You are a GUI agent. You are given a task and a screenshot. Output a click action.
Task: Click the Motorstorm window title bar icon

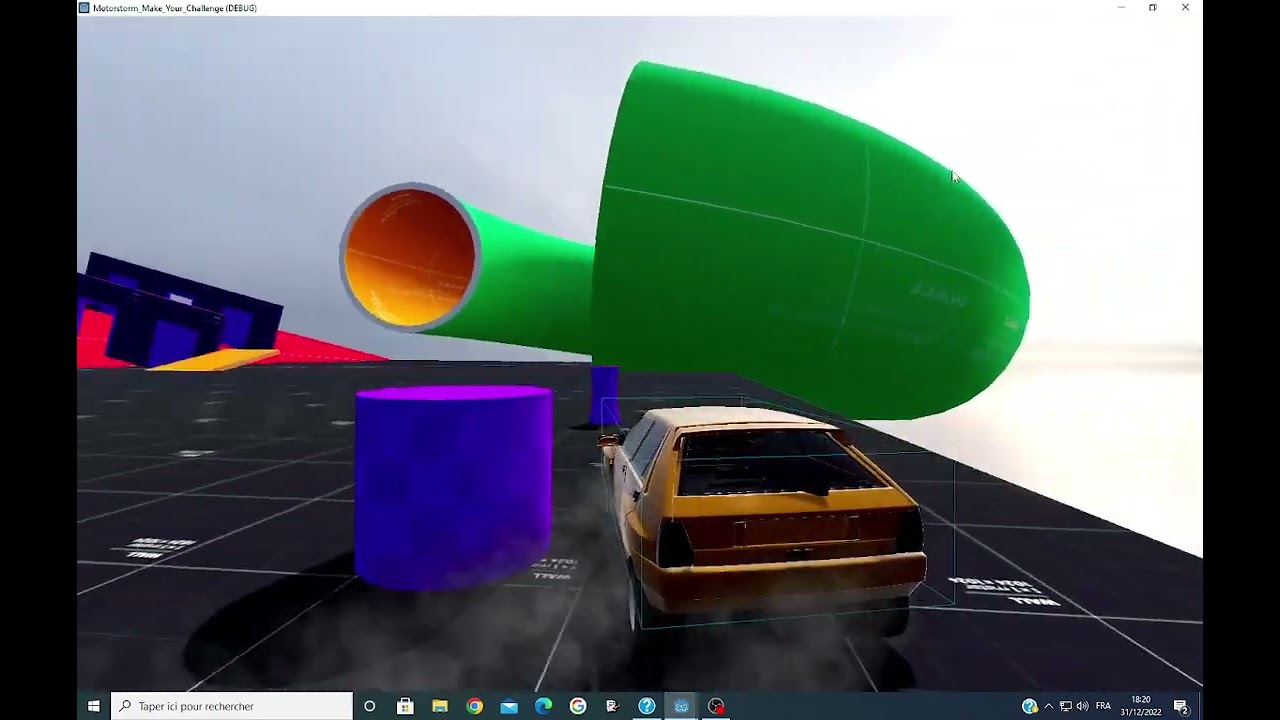(x=84, y=8)
